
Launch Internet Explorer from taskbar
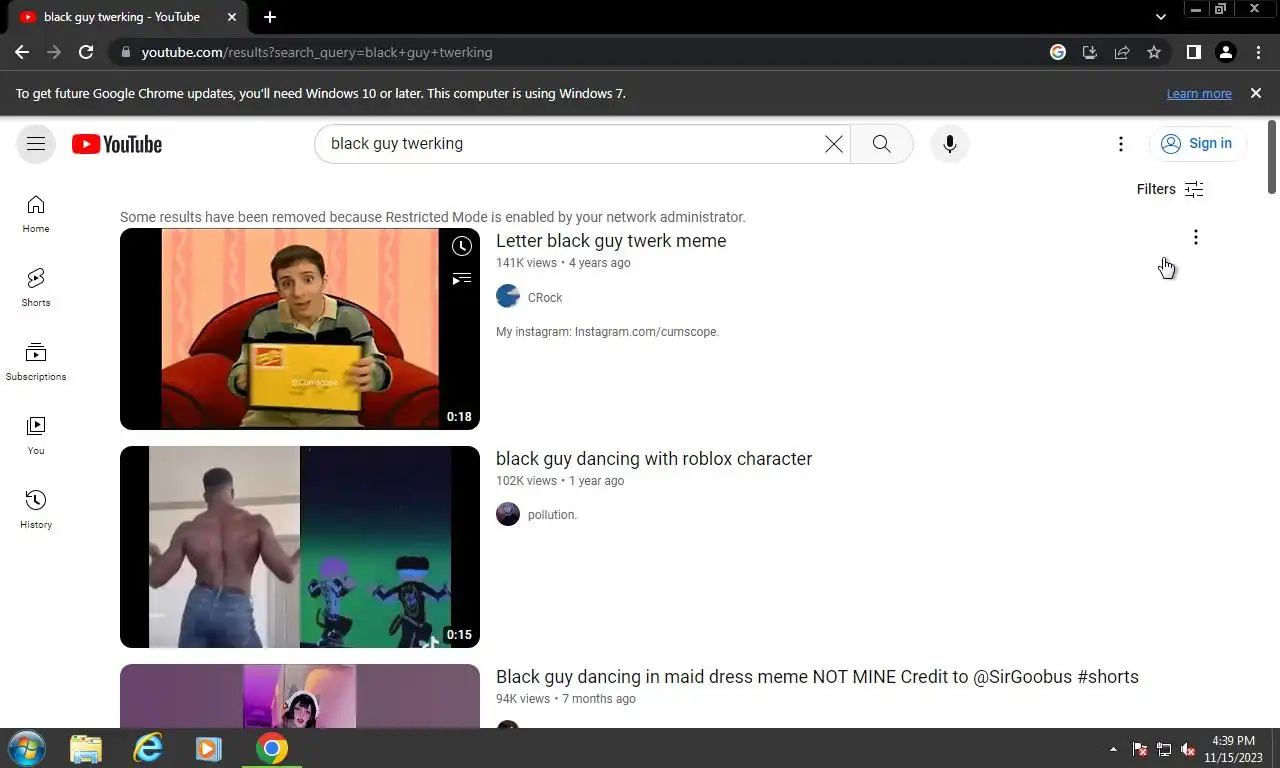148,748
